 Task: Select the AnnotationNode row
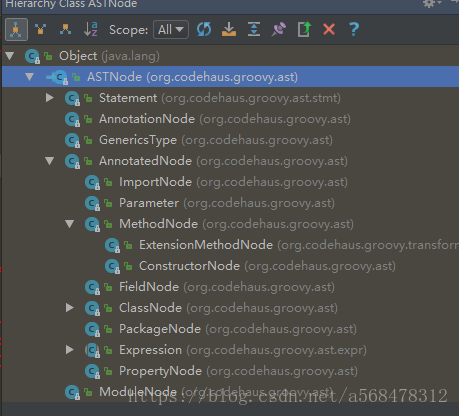[x=230, y=119]
